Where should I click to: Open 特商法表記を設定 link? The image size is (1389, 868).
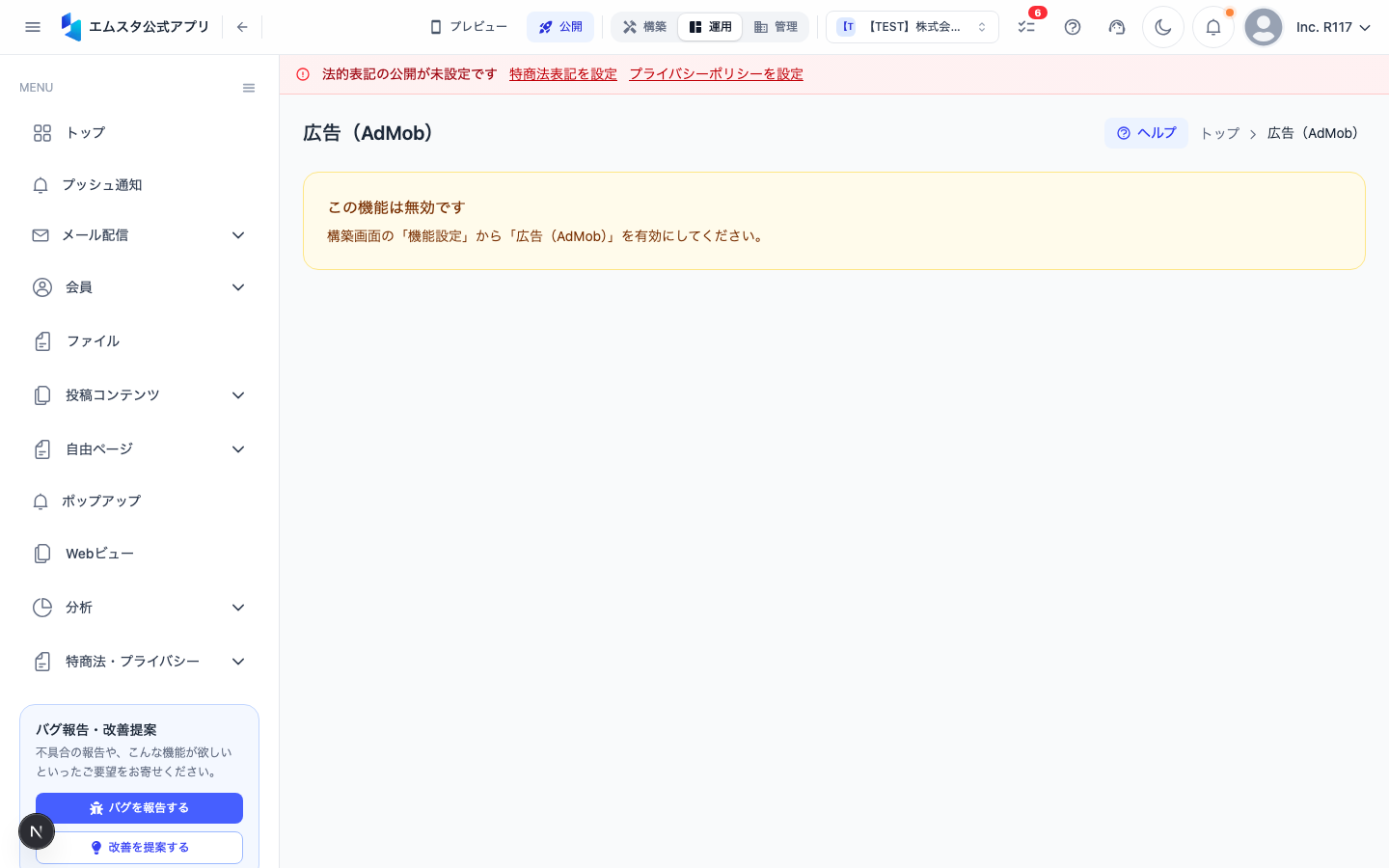tap(563, 74)
